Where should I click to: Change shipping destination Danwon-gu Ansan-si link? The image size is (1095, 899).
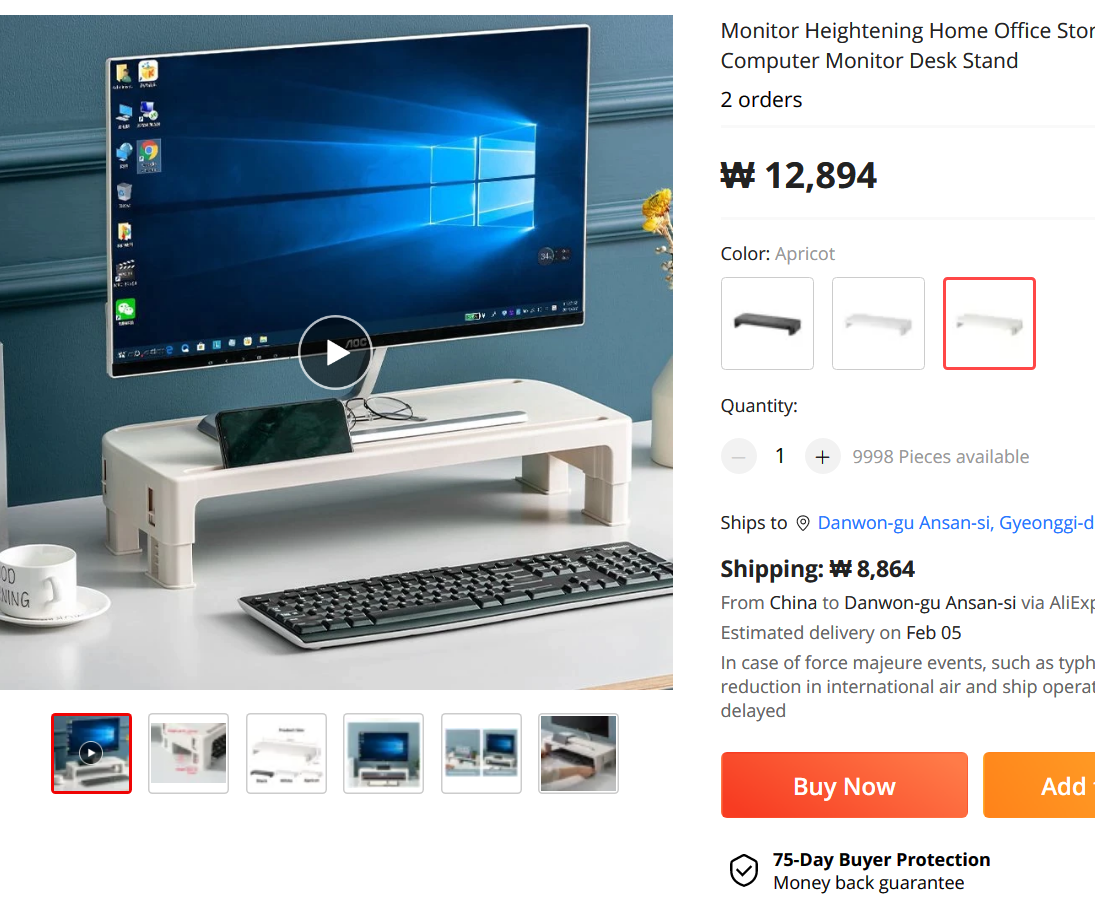[x=956, y=523]
